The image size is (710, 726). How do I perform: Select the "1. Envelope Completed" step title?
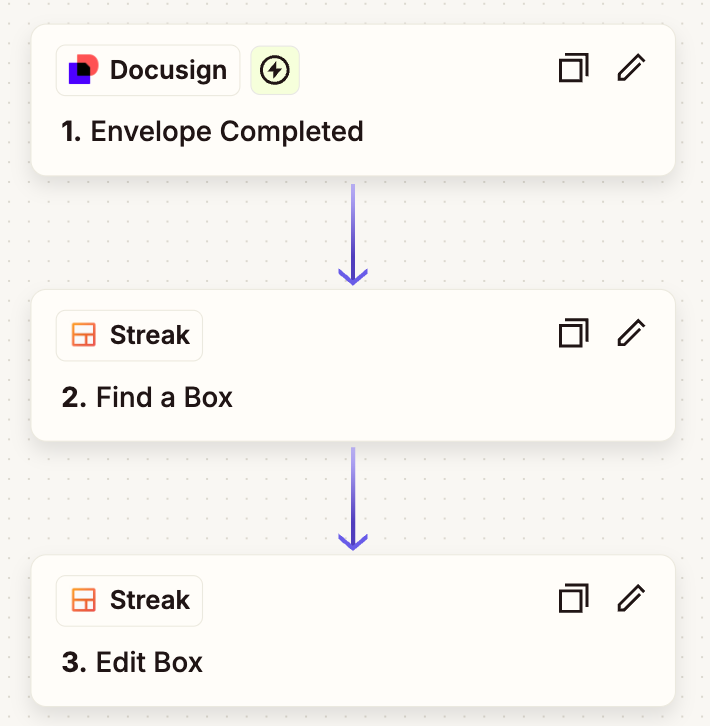pos(212,131)
